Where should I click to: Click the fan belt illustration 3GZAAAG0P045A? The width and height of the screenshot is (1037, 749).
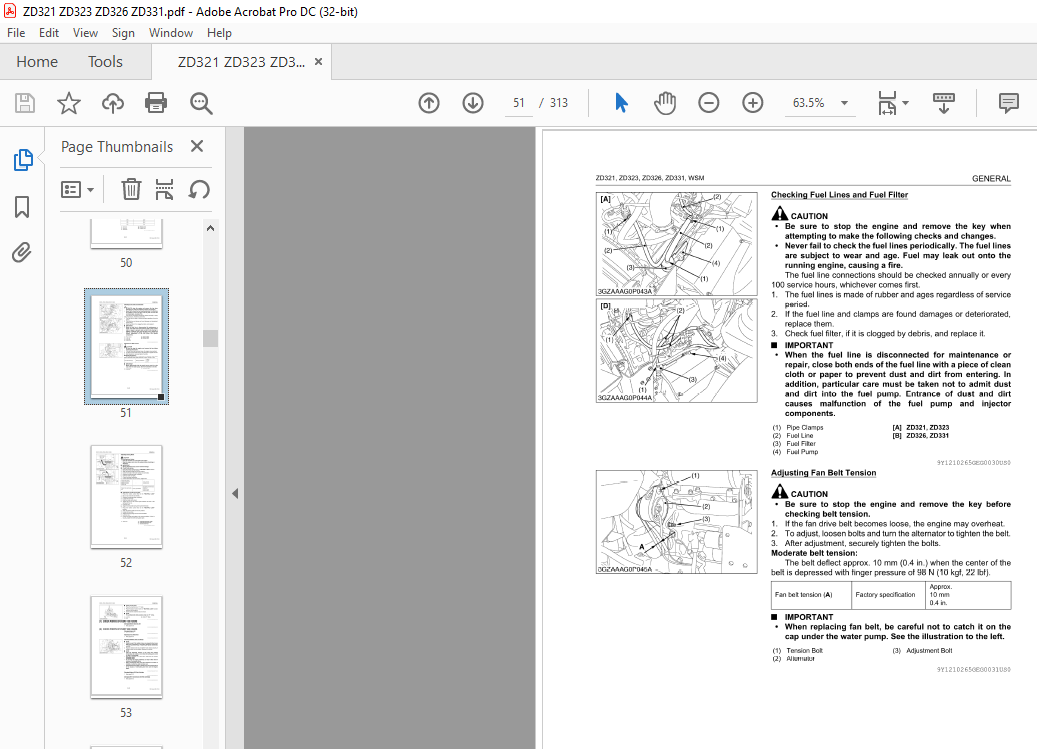click(677, 522)
